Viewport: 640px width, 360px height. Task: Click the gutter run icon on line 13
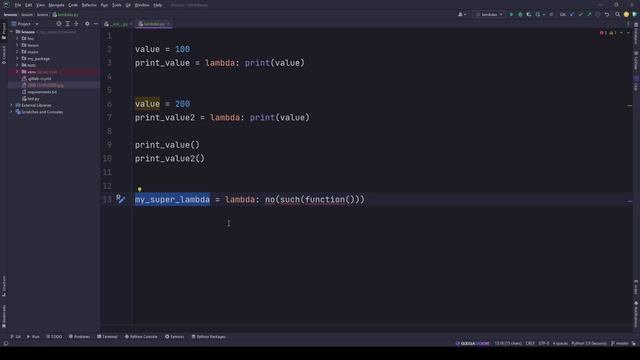[x=120, y=199]
